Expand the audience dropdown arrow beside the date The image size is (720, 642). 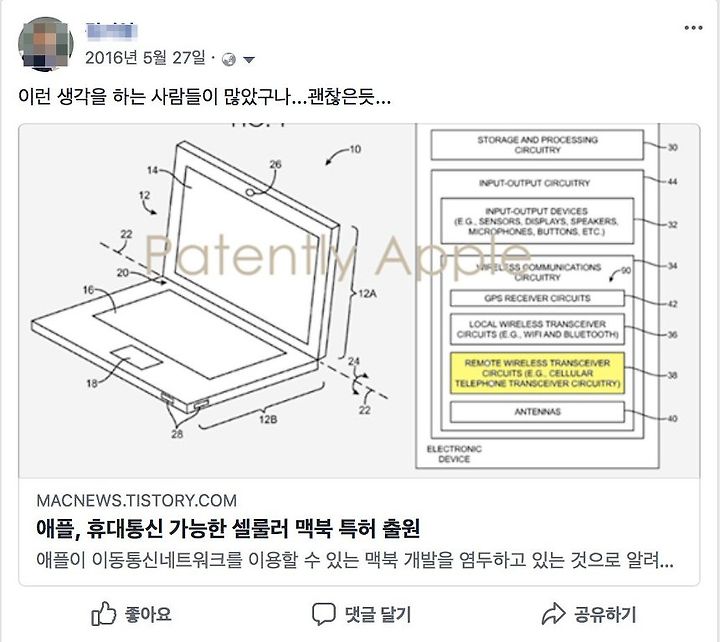pos(248,60)
